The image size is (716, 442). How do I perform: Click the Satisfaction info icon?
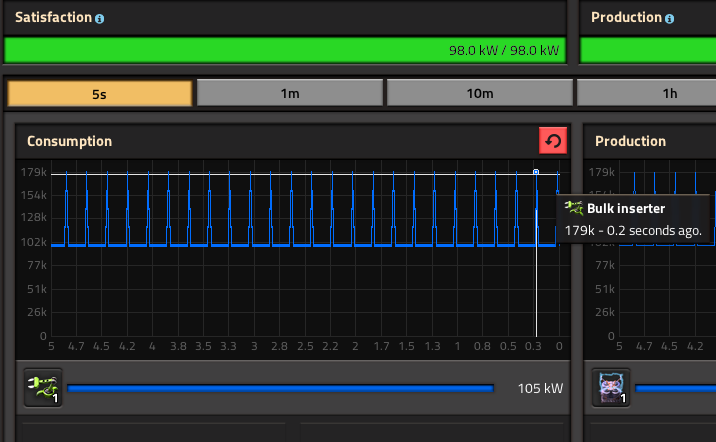pos(100,19)
